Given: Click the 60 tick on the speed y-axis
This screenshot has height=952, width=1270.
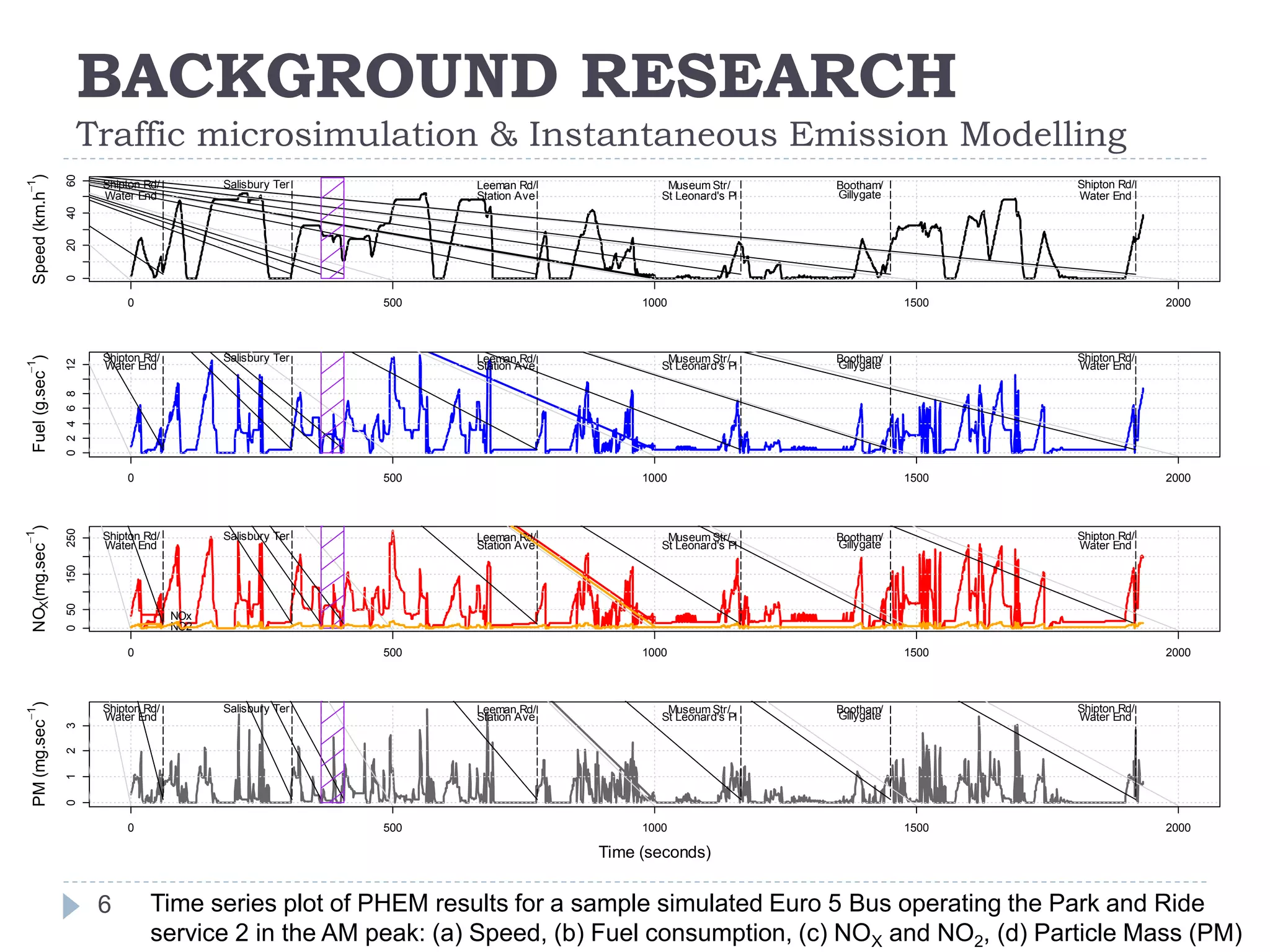Looking at the screenshot, I should [x=71, y=181].
